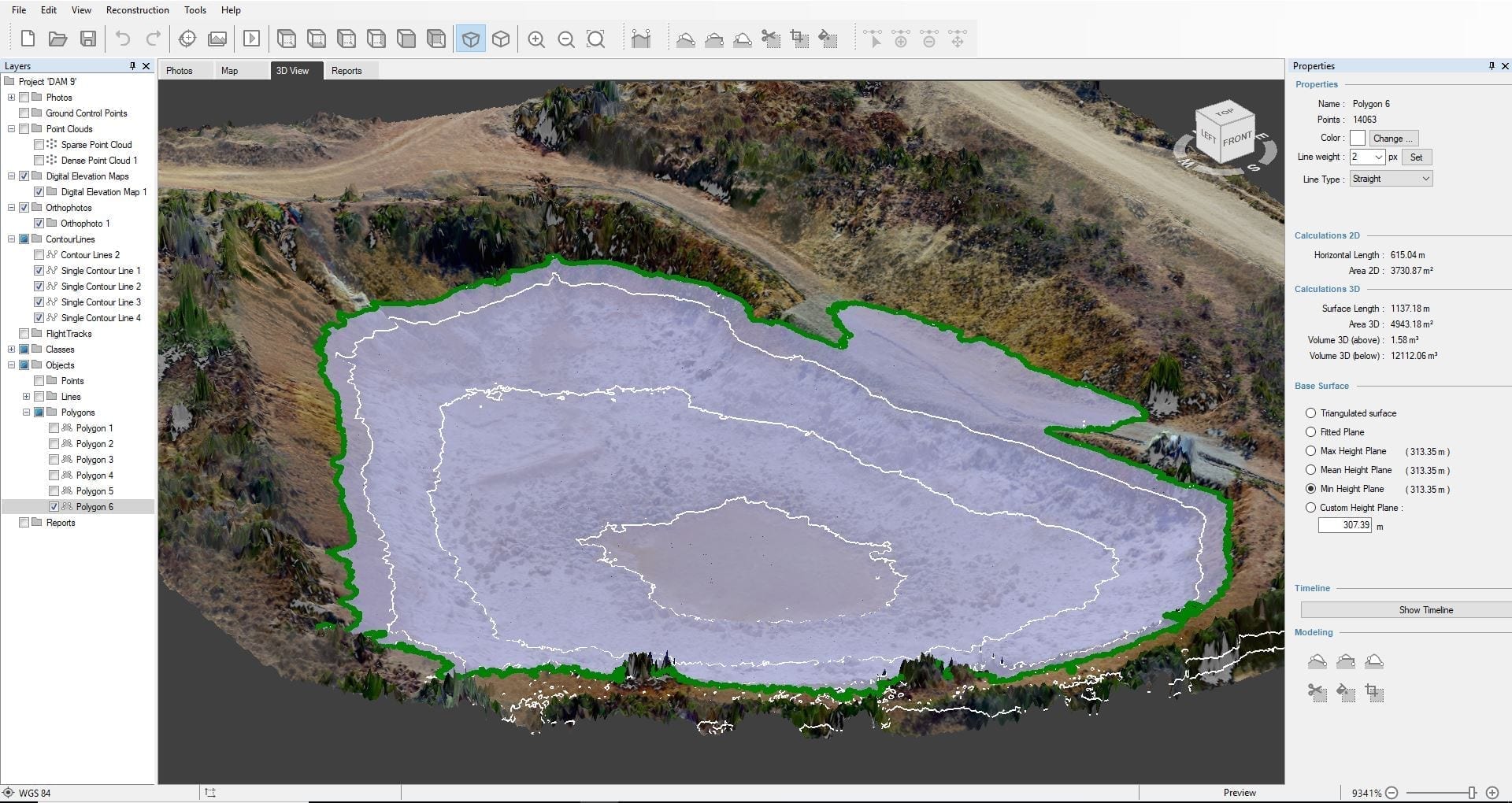This screenshot has height=803, width=1512.
Task: Click the elevation profile icon in toolbar
Action: pyautogui.click(x=641, y=39)
